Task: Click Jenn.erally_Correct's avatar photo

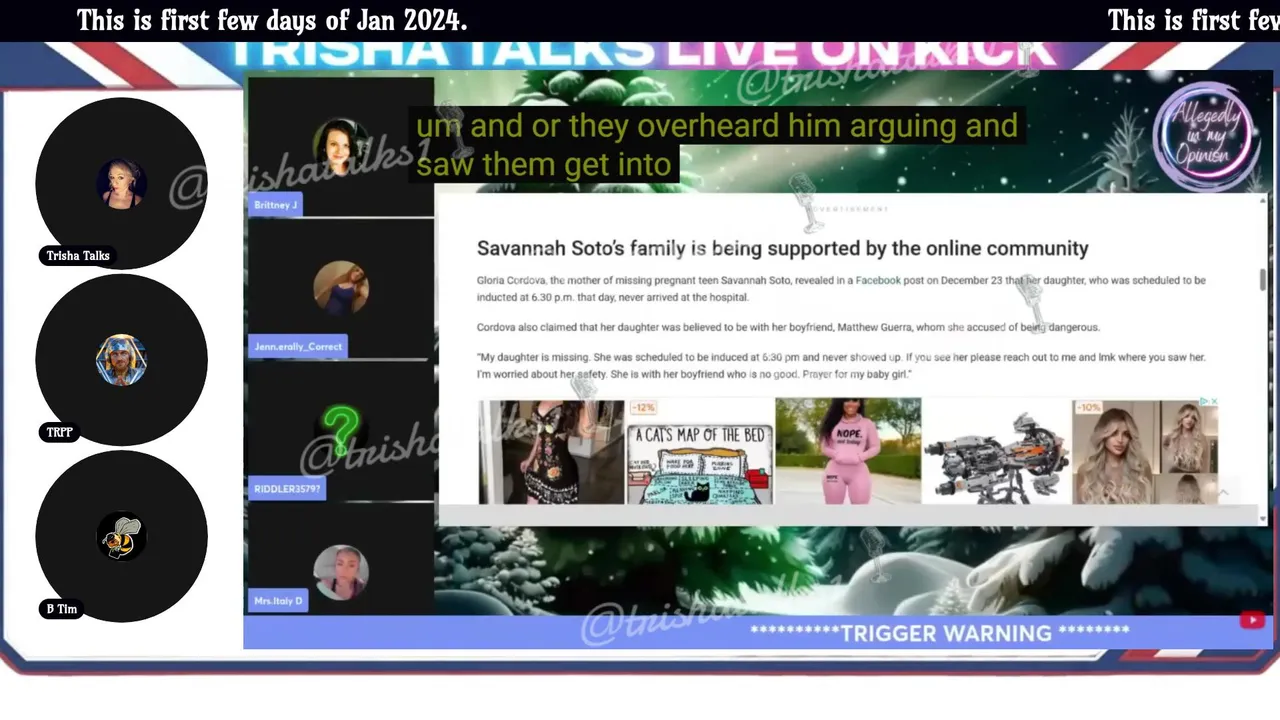Action: point(341,288)
